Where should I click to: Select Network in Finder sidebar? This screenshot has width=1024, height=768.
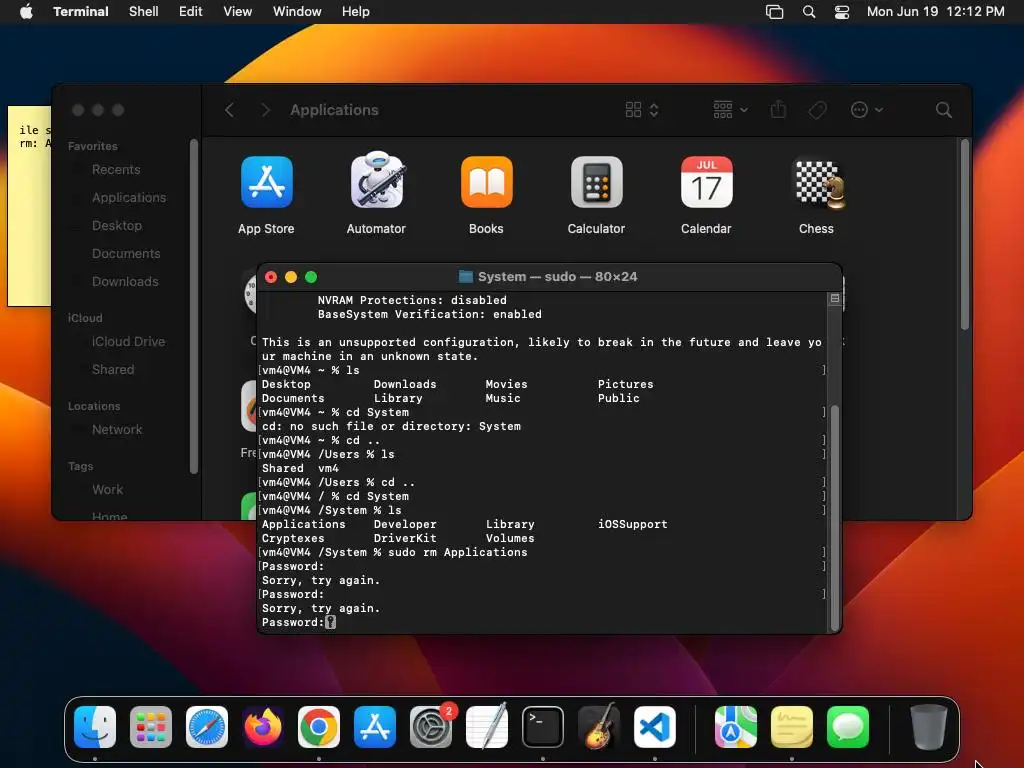117,430
